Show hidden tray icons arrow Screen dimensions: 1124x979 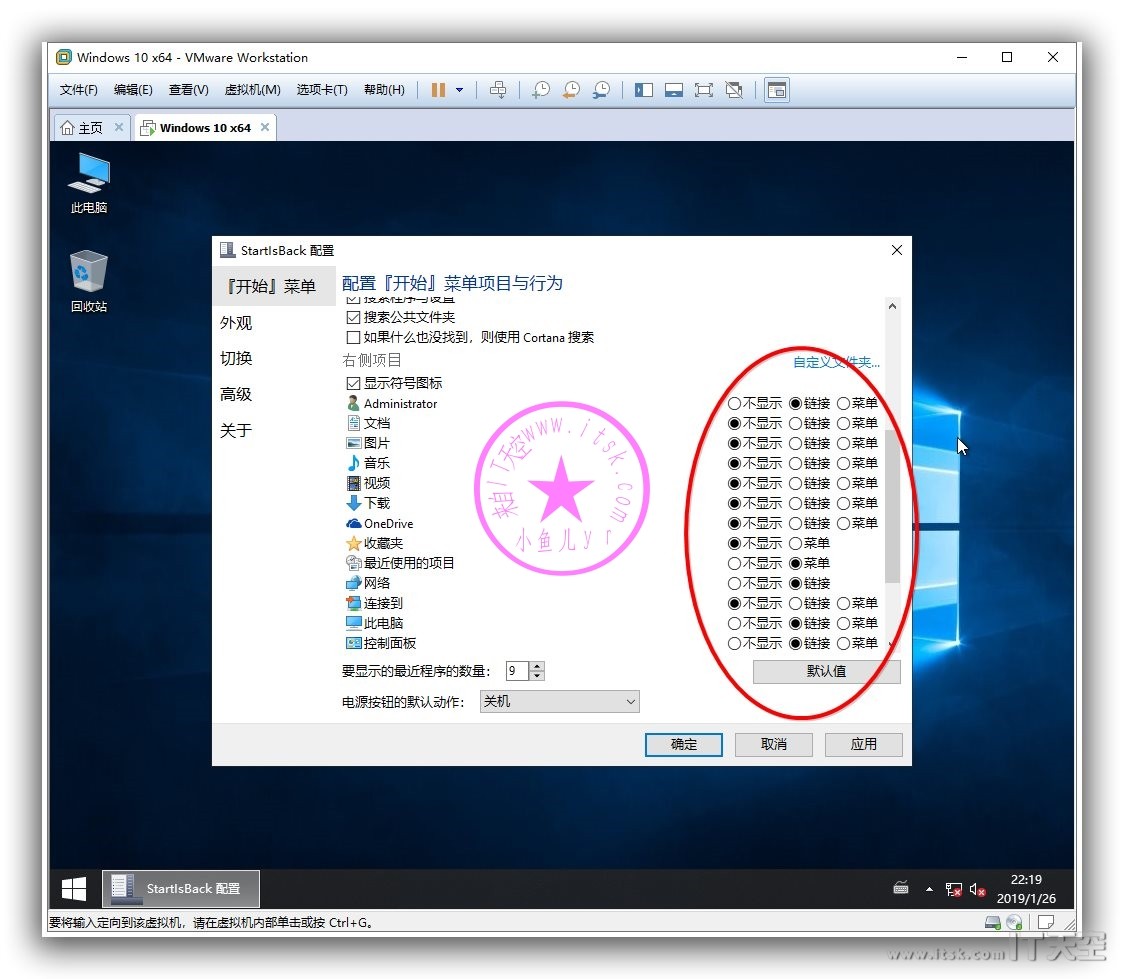[929, 889]
